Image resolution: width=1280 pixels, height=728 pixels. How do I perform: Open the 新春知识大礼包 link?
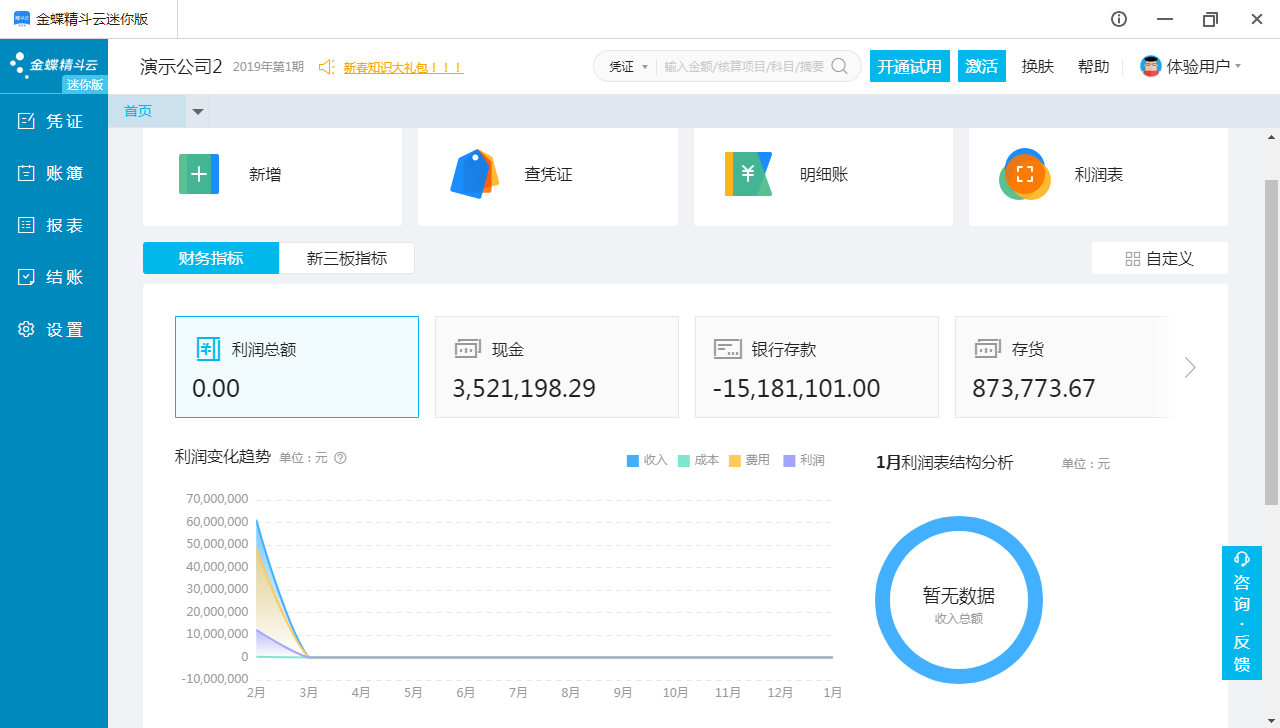(403, 68)
